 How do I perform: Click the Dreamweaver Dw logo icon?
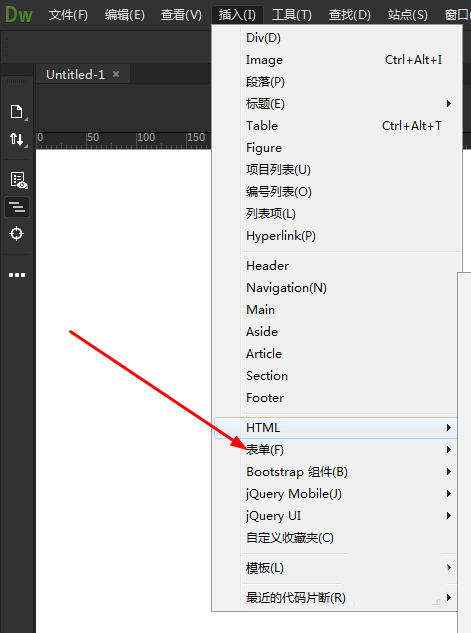(x=19, y=15)
